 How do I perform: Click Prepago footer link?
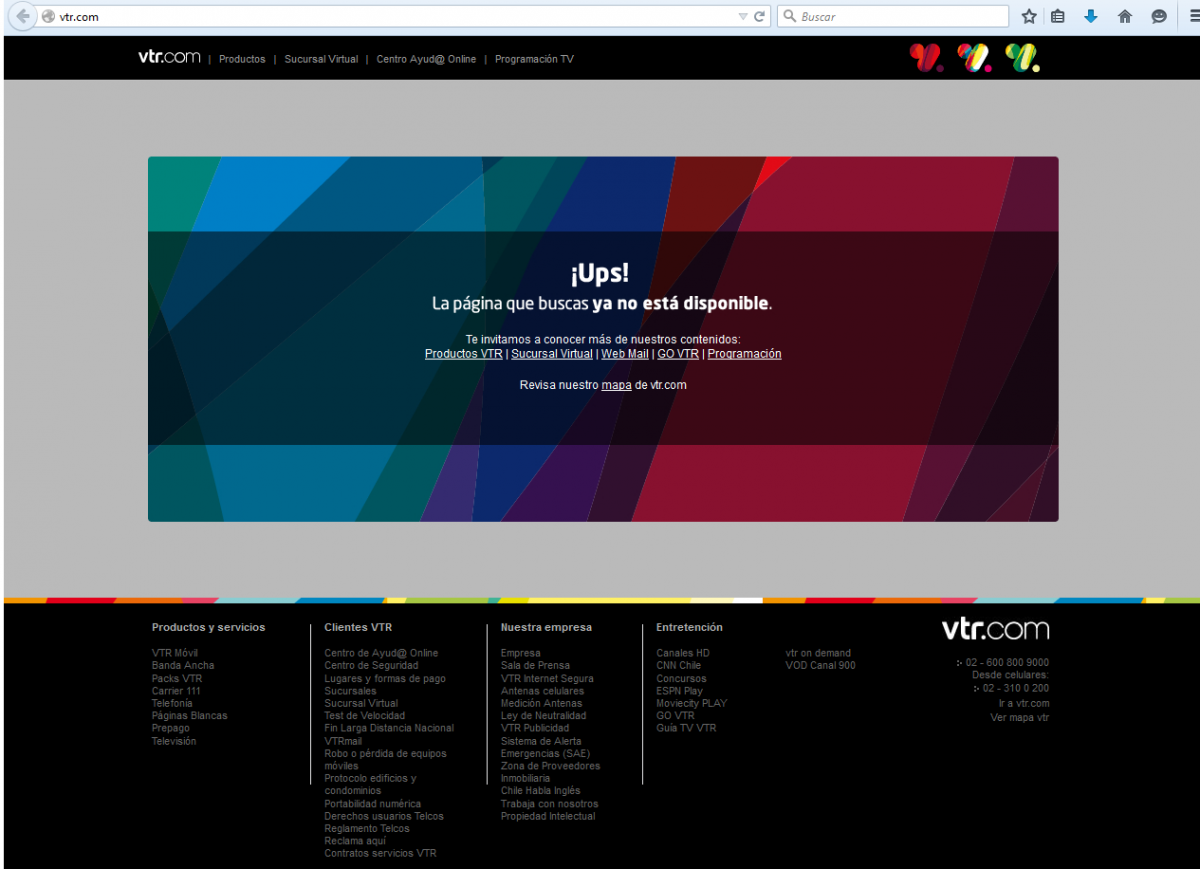(x=171, y=728)
